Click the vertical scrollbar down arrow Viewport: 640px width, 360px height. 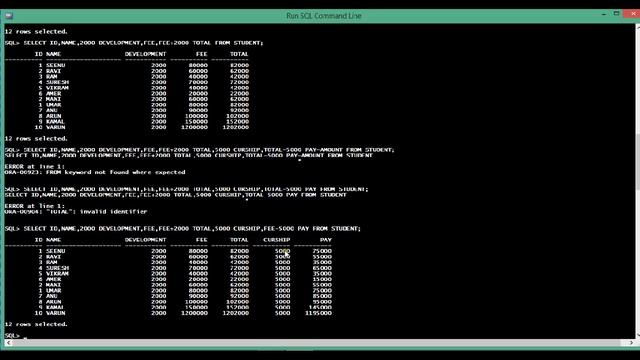[638, 335]
